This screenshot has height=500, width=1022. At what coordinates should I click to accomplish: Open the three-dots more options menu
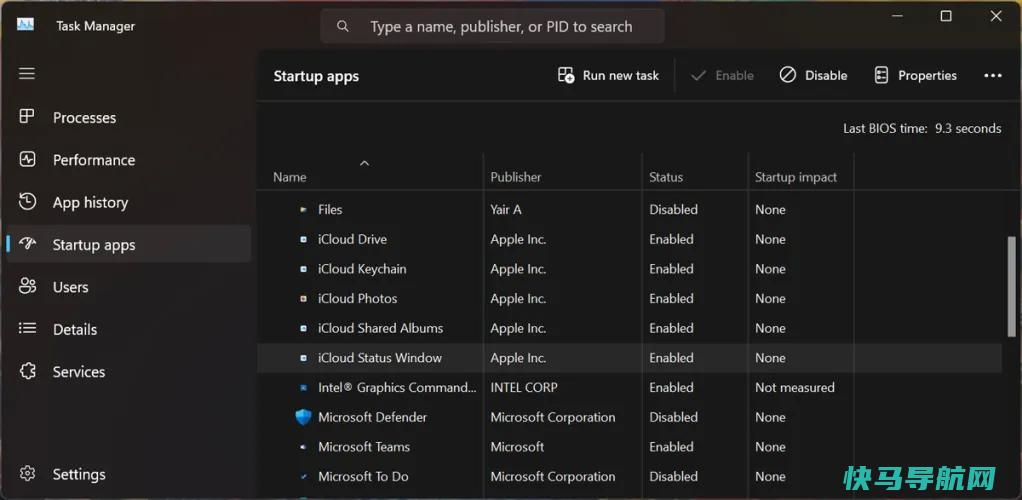993,76
